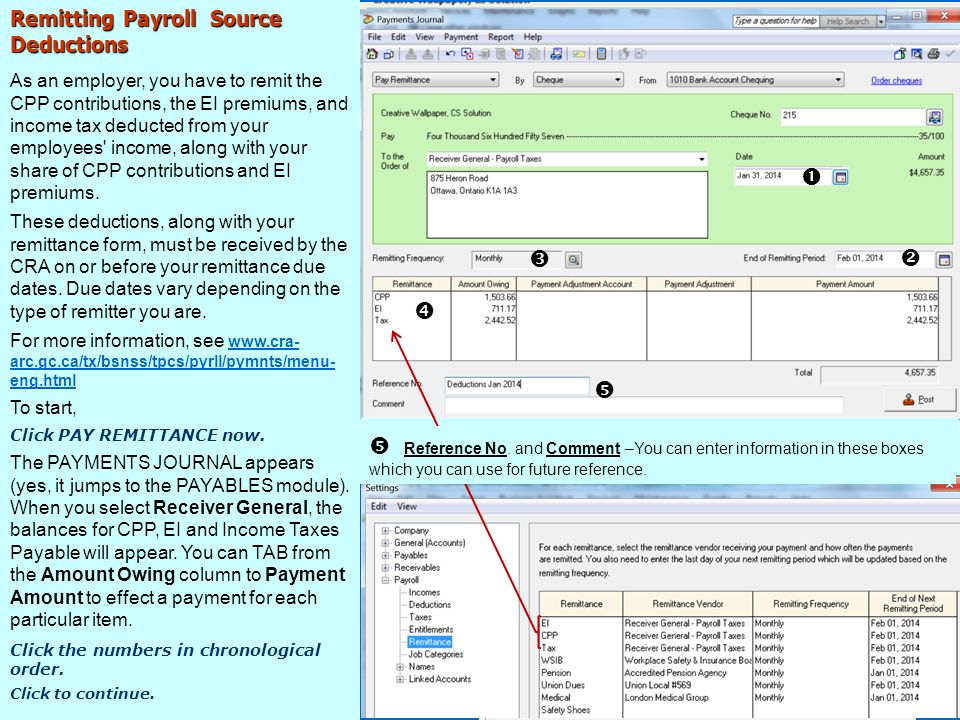The height and width of the screenshot is (720, 960).
Task: Open the calculator icon in the toolbar
Action: click(x=601, y=54)
